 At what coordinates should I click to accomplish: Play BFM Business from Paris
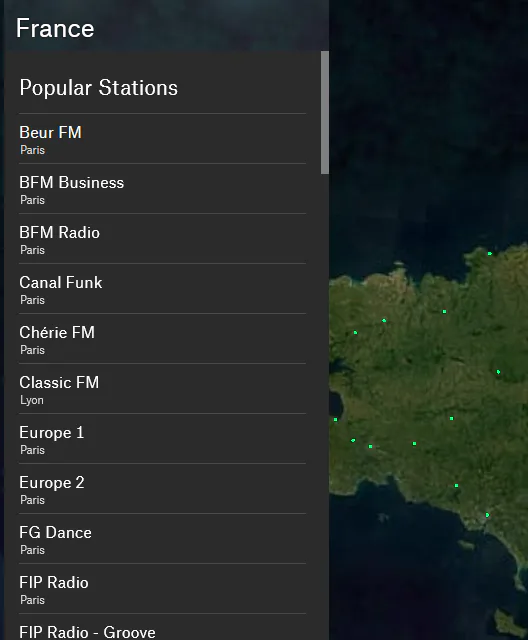click(x=162, y=189)
